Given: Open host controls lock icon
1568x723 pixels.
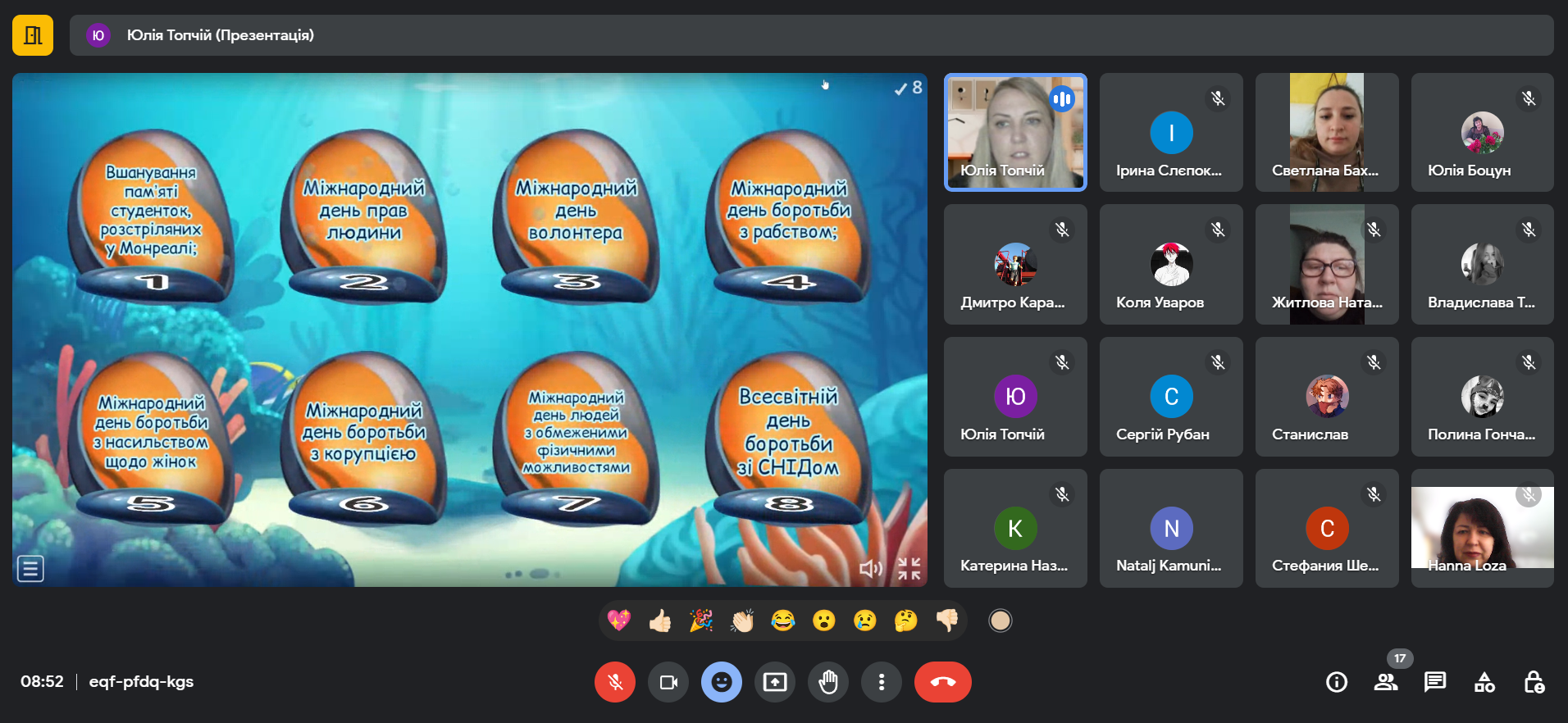Looking at the screenshot, I should (1534, 682).
